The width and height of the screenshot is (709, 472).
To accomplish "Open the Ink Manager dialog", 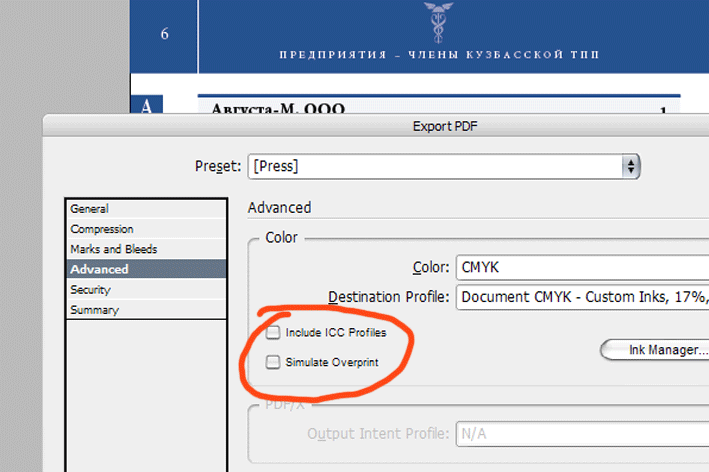I will [655, 349].
